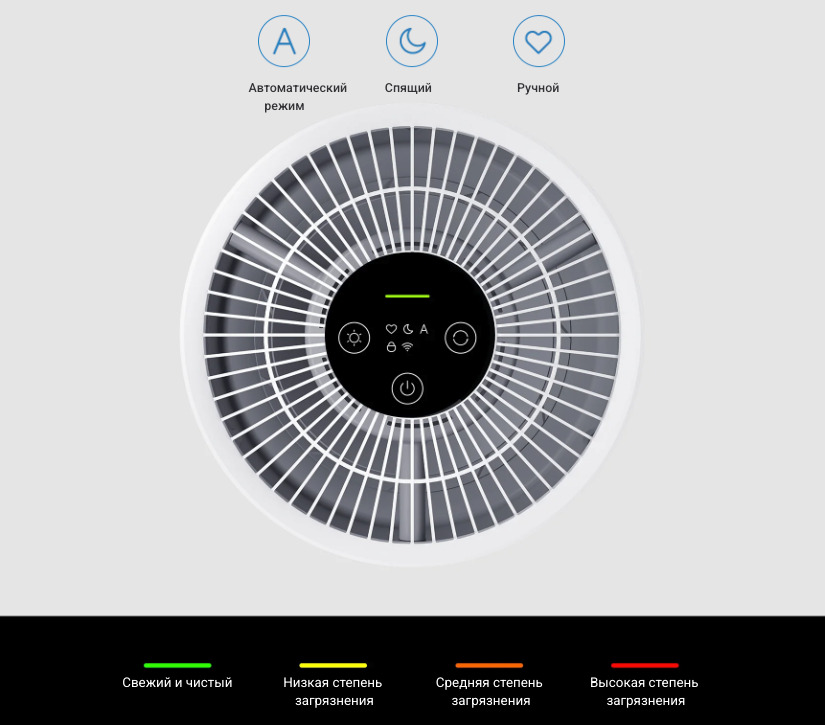Screen dimensions: 825x725
Task: Select the orange medium pollution color bar
Action: [x=489, y=665]
